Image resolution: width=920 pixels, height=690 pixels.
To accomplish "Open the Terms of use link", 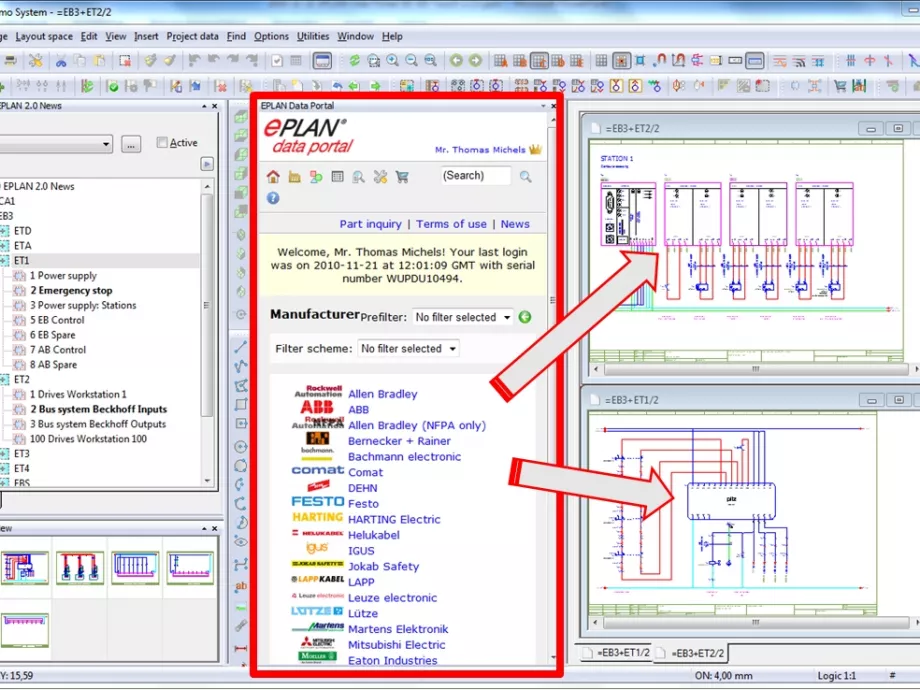I will [x=451, y=224].
